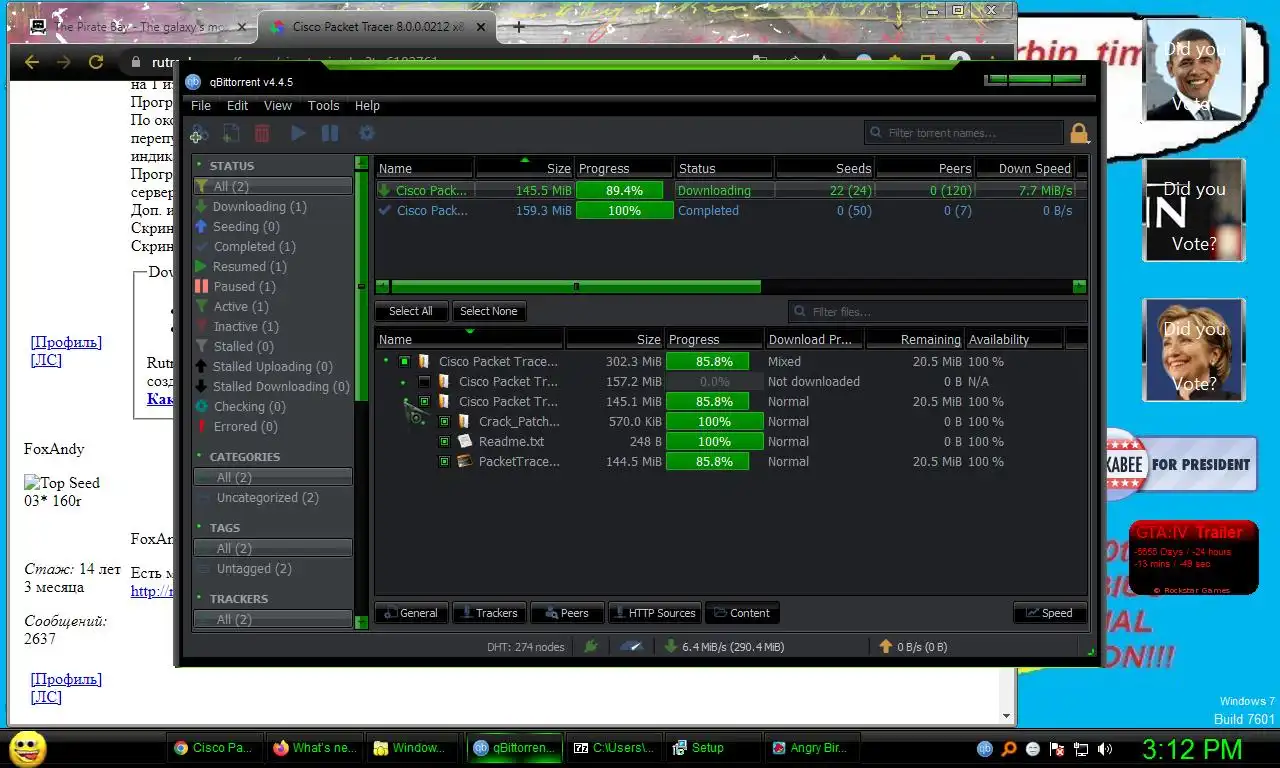Viewport: 1280px width, 768px height.
Task: Uncheck the PacketTrace... file checkbox
Action: click(444, 461)
